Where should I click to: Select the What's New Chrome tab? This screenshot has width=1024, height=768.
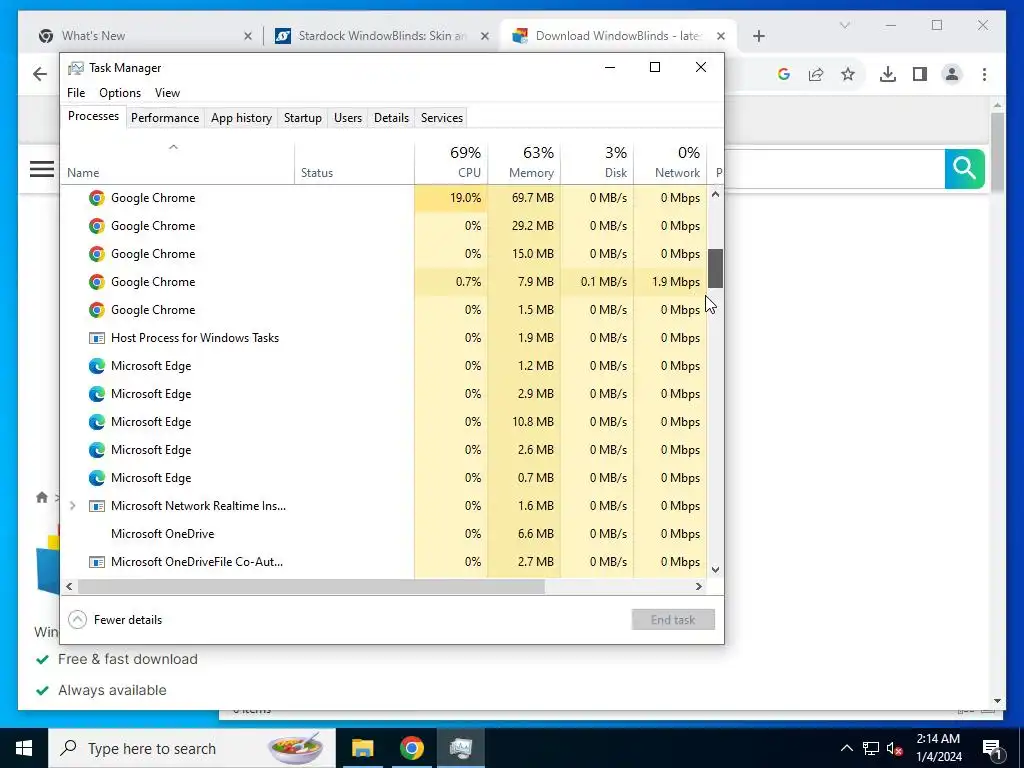click(144, 37)
